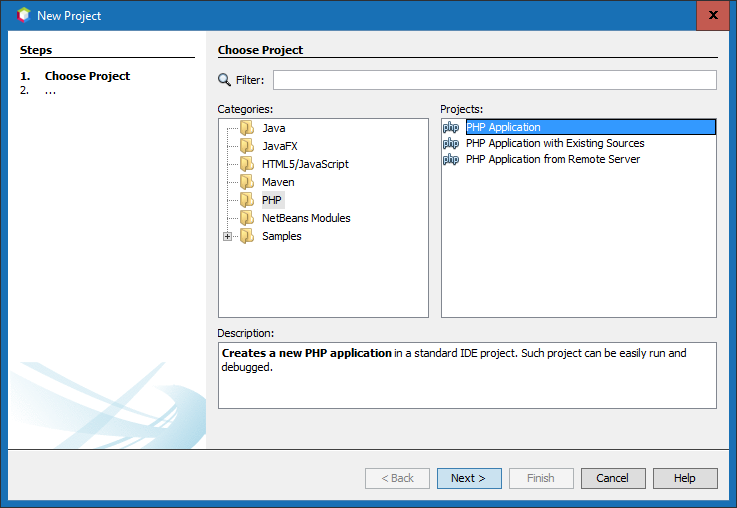
Task: Select the Maven category label
Action: 278,182
